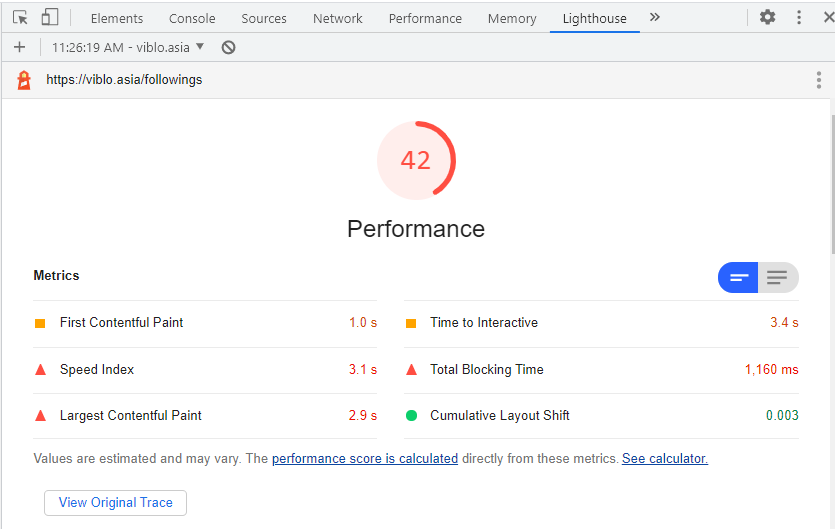Click the View Original Trace button

click(x=115, y=502)
